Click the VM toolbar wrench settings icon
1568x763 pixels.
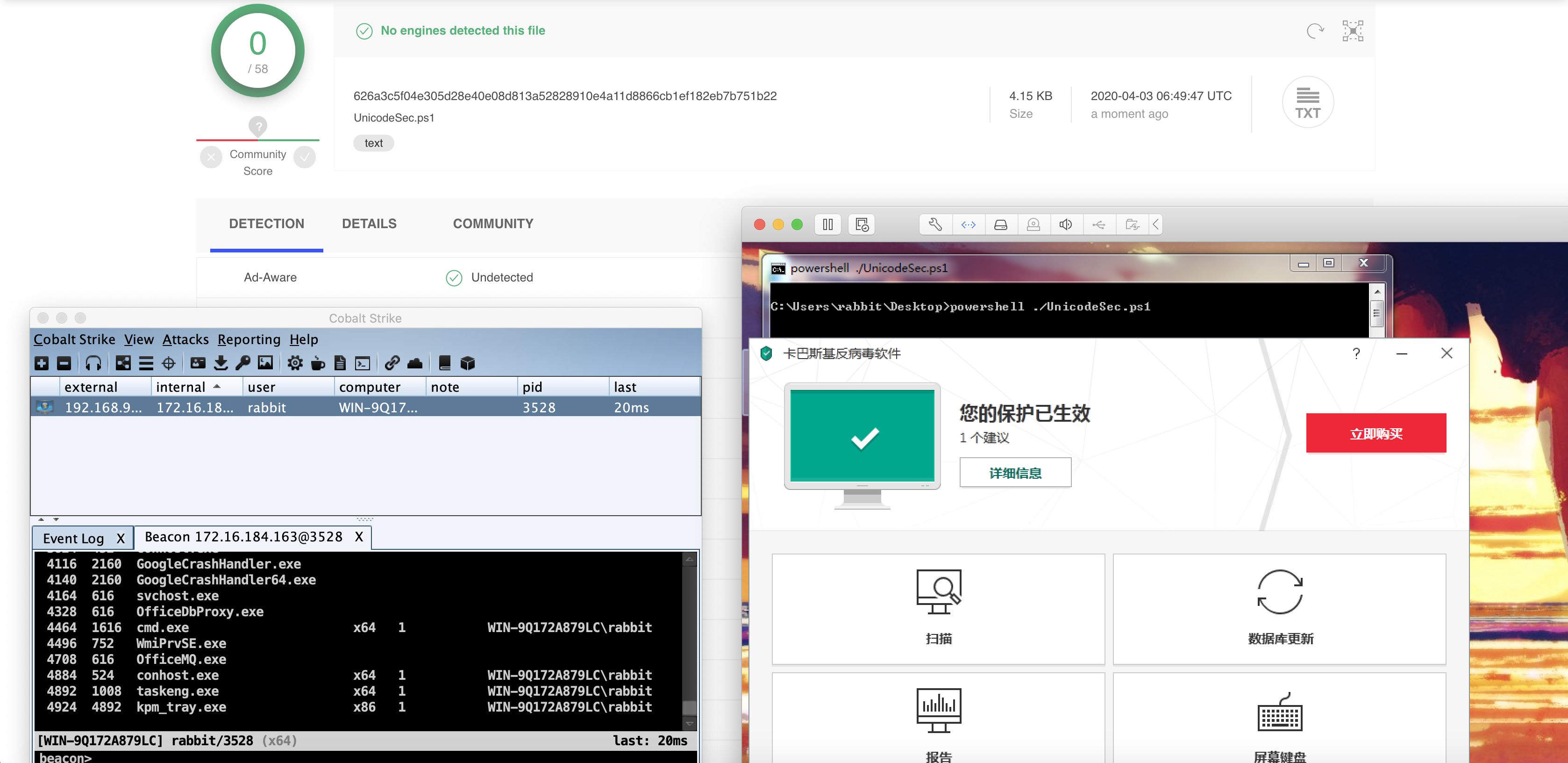coord(935,225)
